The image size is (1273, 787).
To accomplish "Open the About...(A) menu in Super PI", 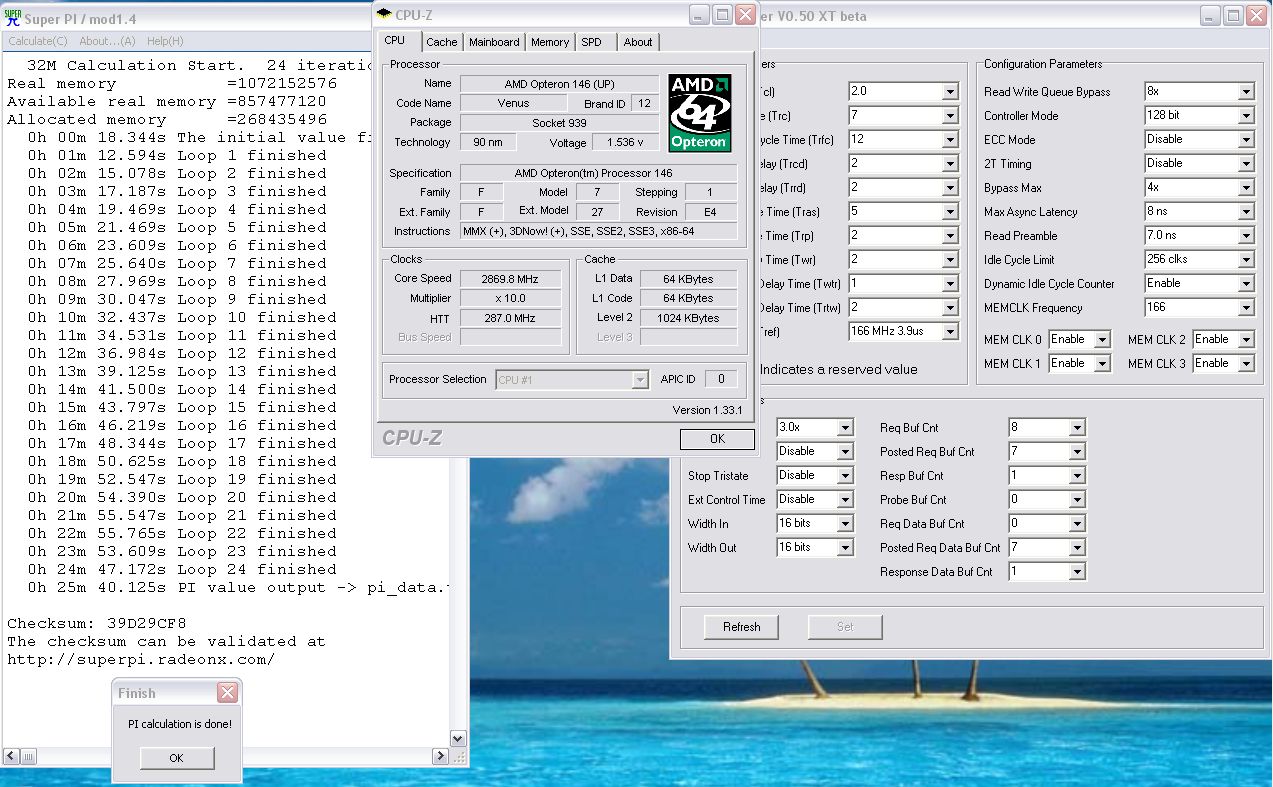I will [x=107, y=41].
